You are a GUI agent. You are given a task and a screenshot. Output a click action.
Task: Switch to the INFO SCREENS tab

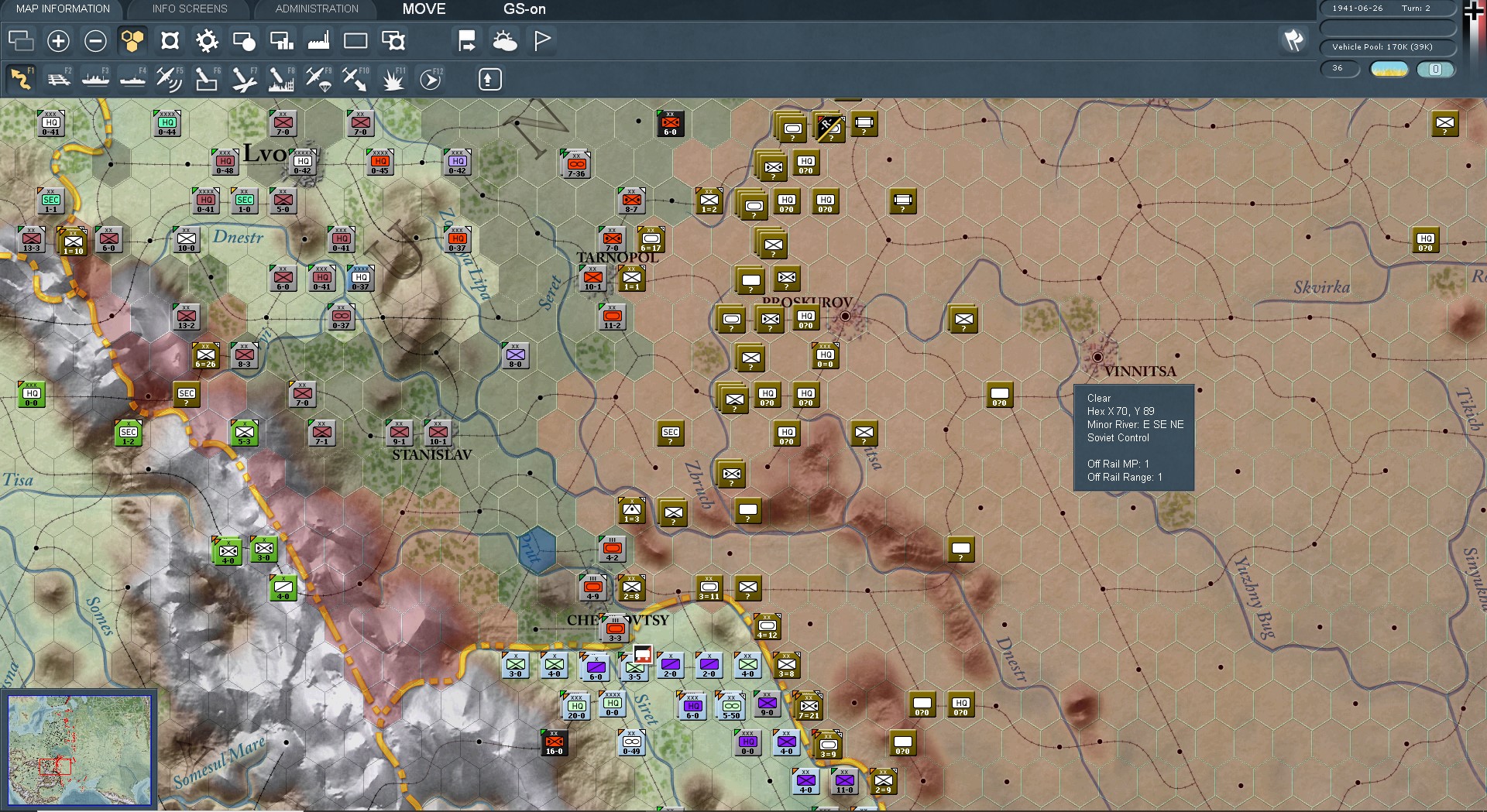190,9
